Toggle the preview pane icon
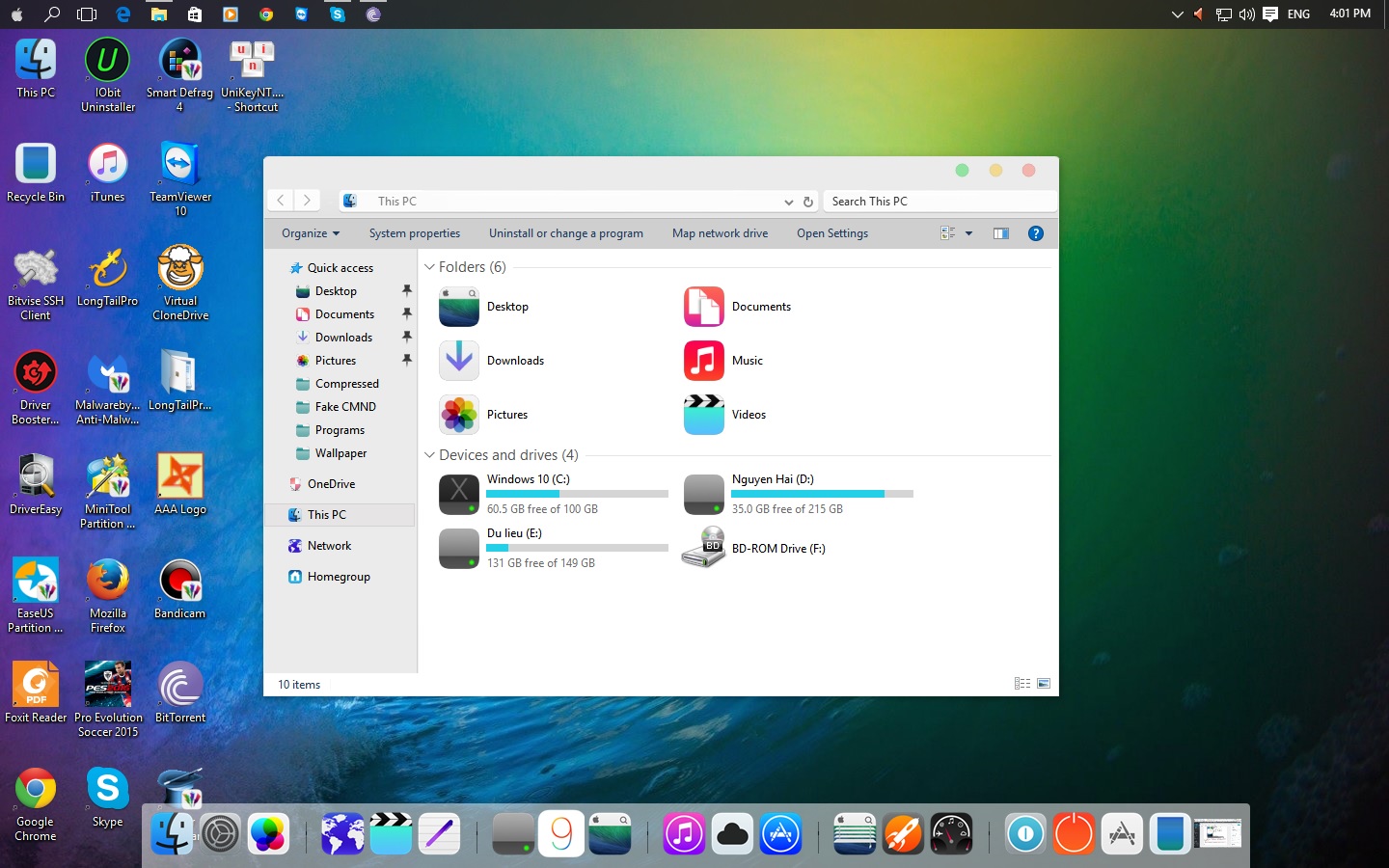This screenshot has height=868, width=1389. point(1001,233)
